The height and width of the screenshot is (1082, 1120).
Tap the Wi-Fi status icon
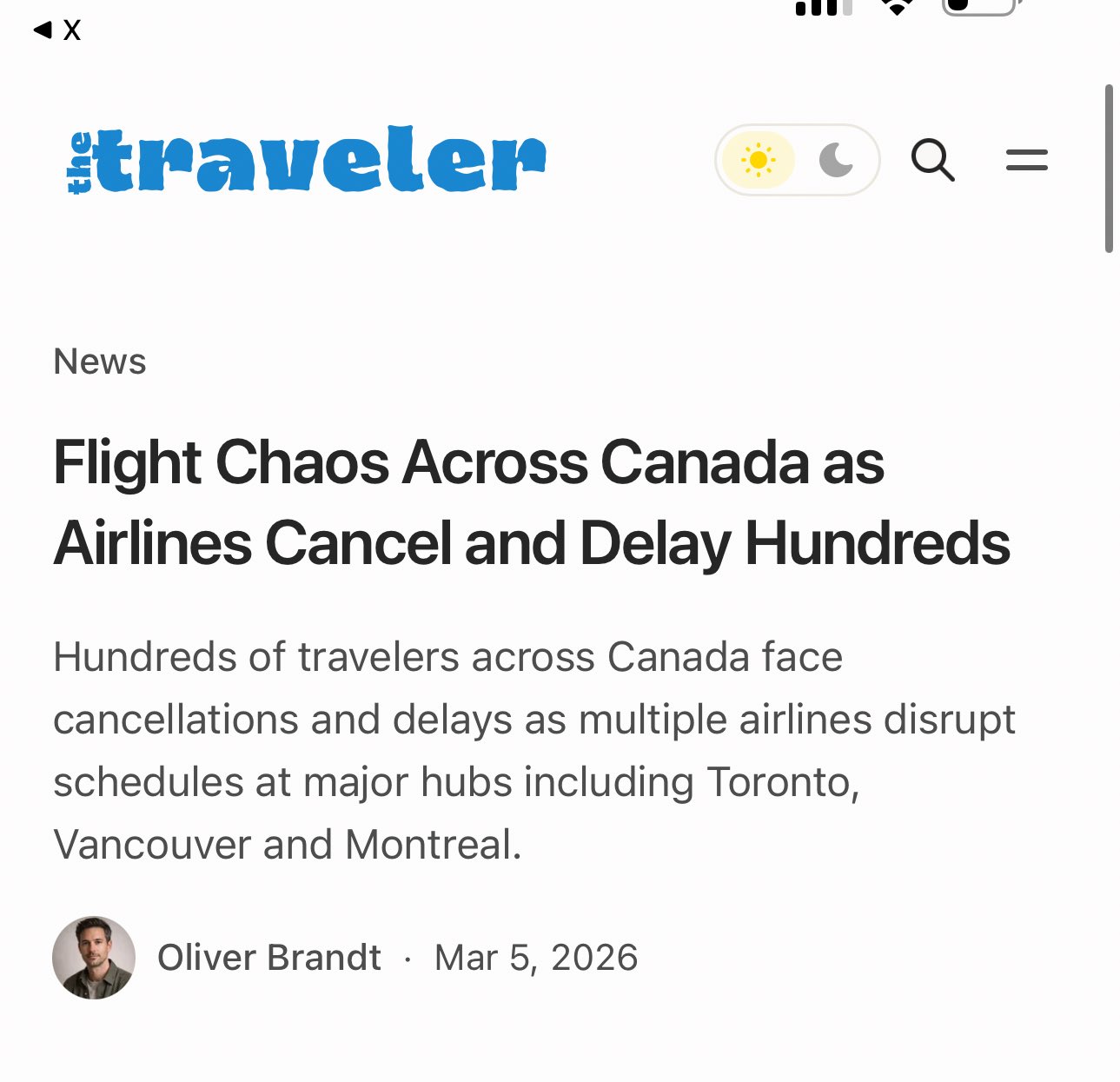tap(897, 8)
